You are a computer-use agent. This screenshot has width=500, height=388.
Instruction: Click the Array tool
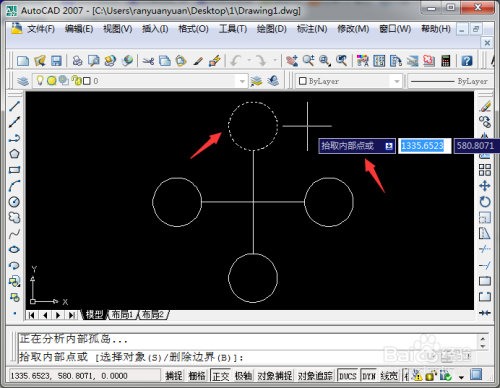coord(485,170)
